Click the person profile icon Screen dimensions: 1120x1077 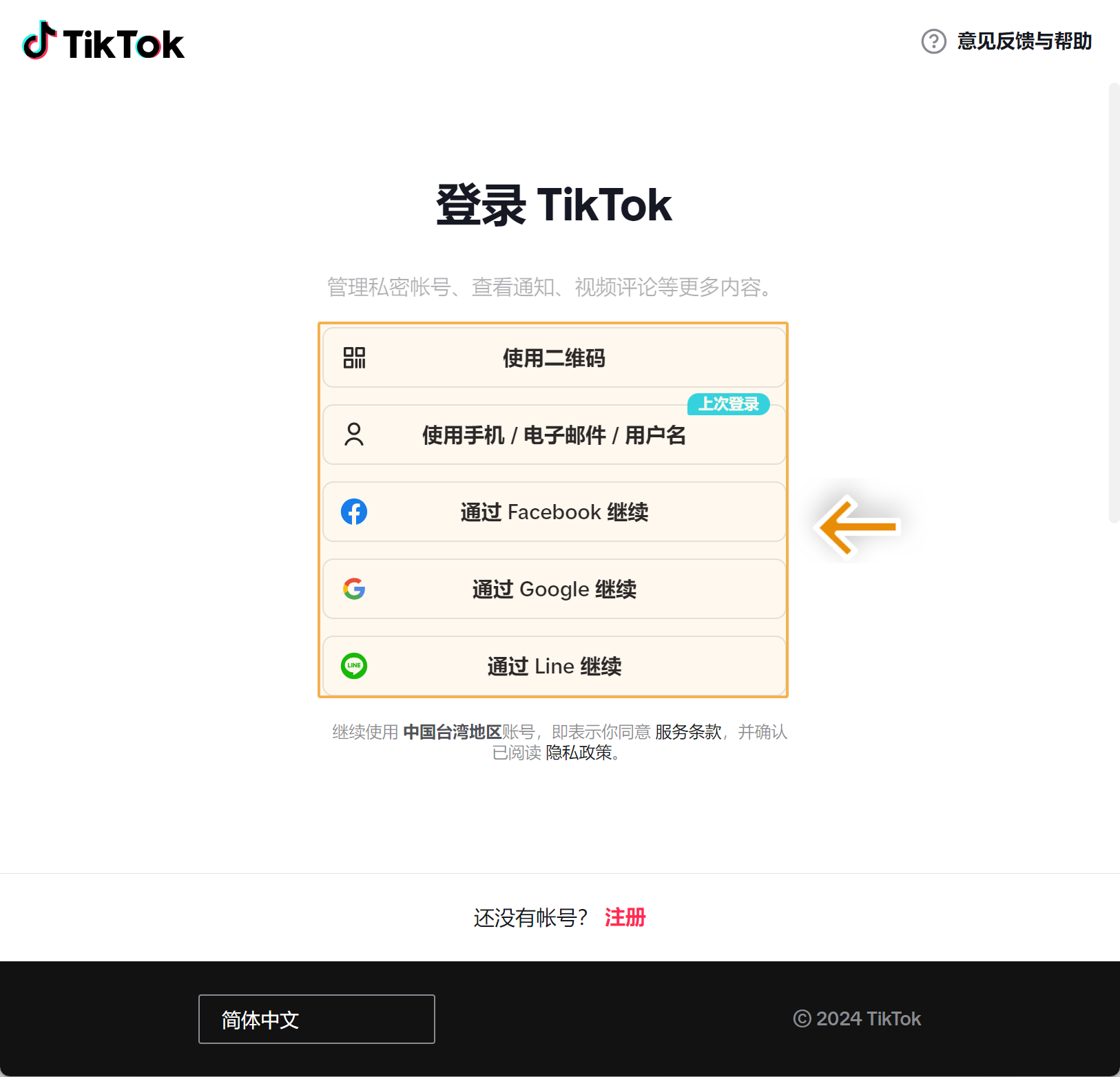pos(354,435)
